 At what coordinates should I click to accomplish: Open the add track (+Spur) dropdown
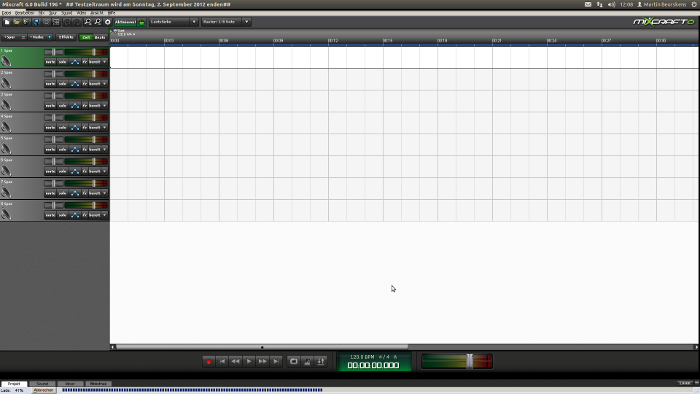[14, 37]
